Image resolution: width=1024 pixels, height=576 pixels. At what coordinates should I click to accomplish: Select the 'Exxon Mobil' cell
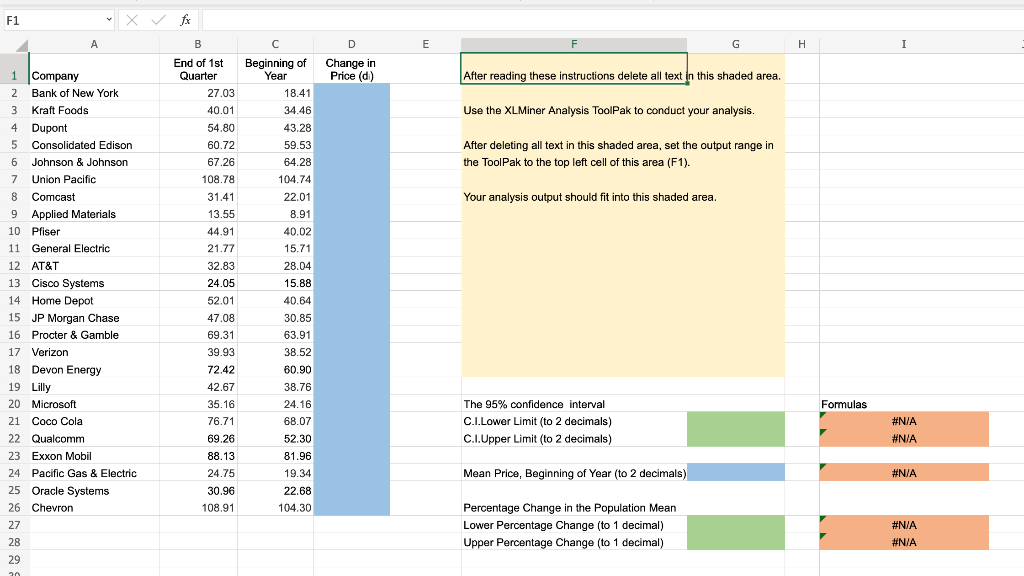tap(94, 456)
